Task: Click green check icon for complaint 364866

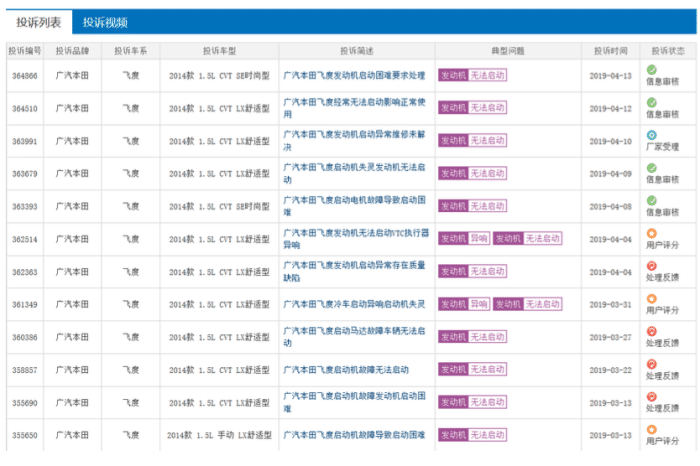Action: 651,70
